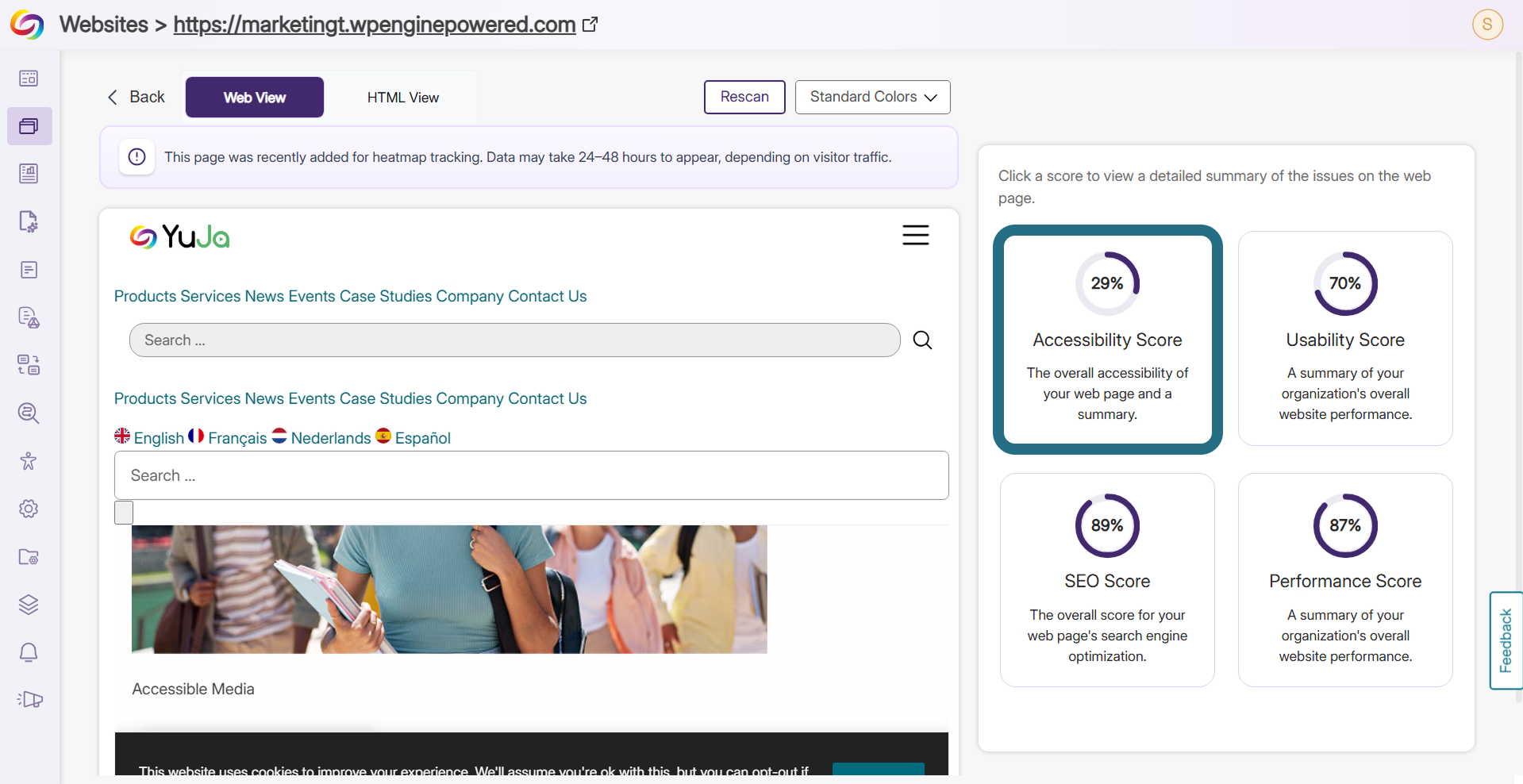Click the rounded Search input field
The width and height of the screenshot is (1523, 784).
click(514, 340)
